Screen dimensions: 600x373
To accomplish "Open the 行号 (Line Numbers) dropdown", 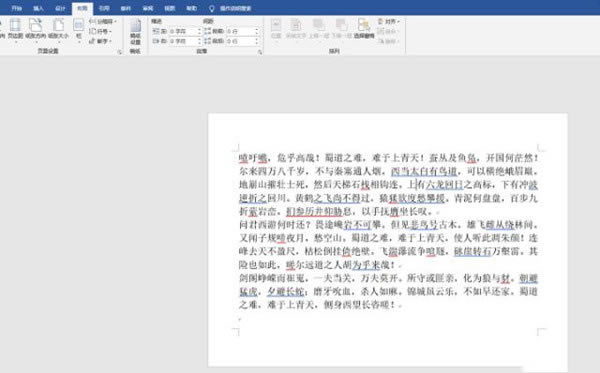I will pyautogui.click(x=100, y=31).
